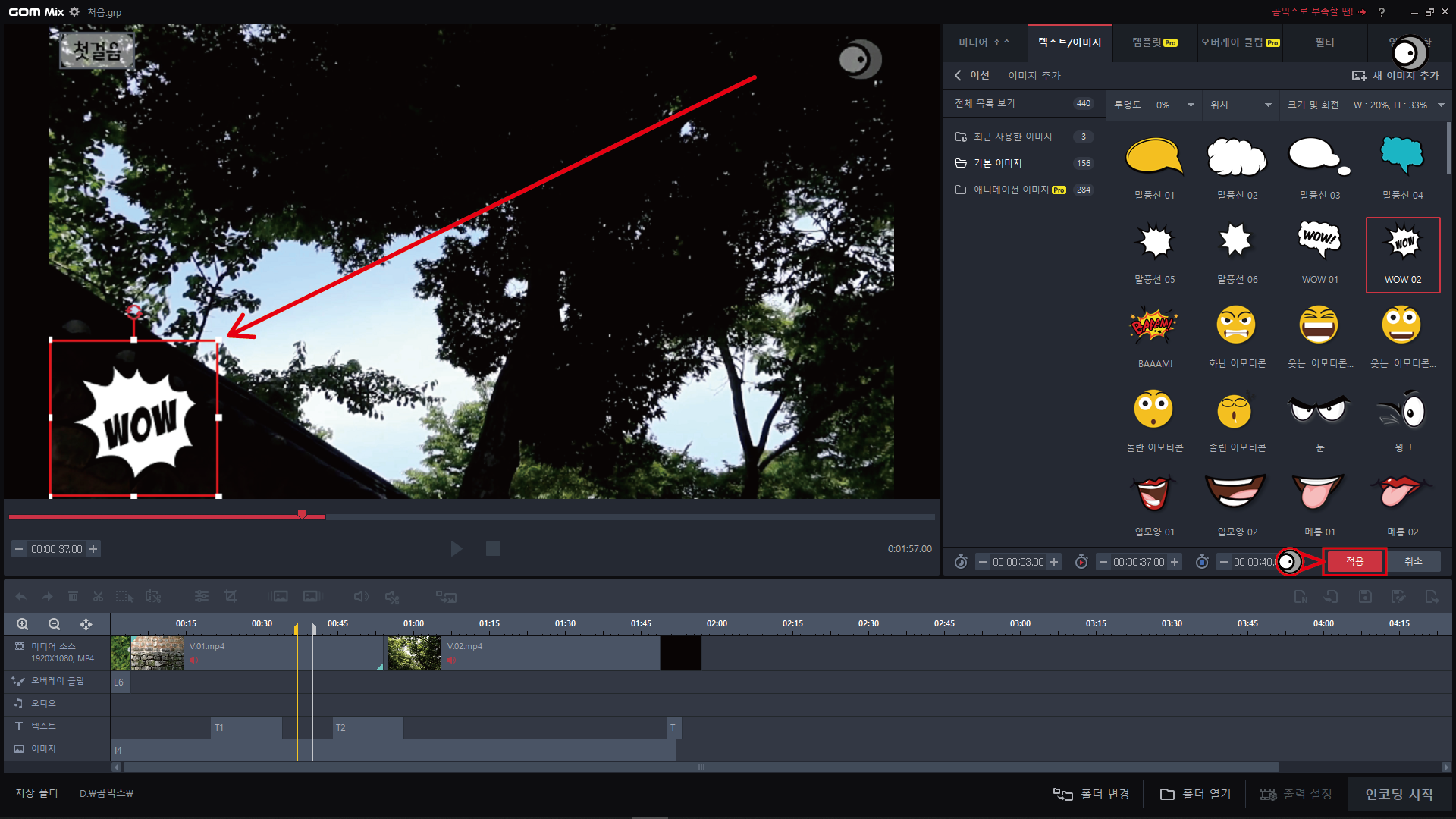
Task: Click the 인코딩 시작 button
Action: tap(1399, 794)
